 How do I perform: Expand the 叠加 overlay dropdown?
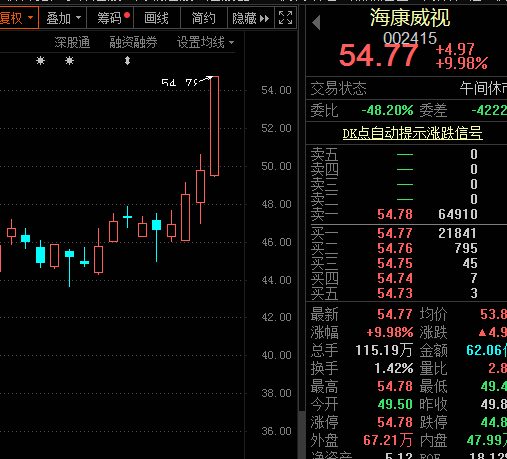click(63, 18)
